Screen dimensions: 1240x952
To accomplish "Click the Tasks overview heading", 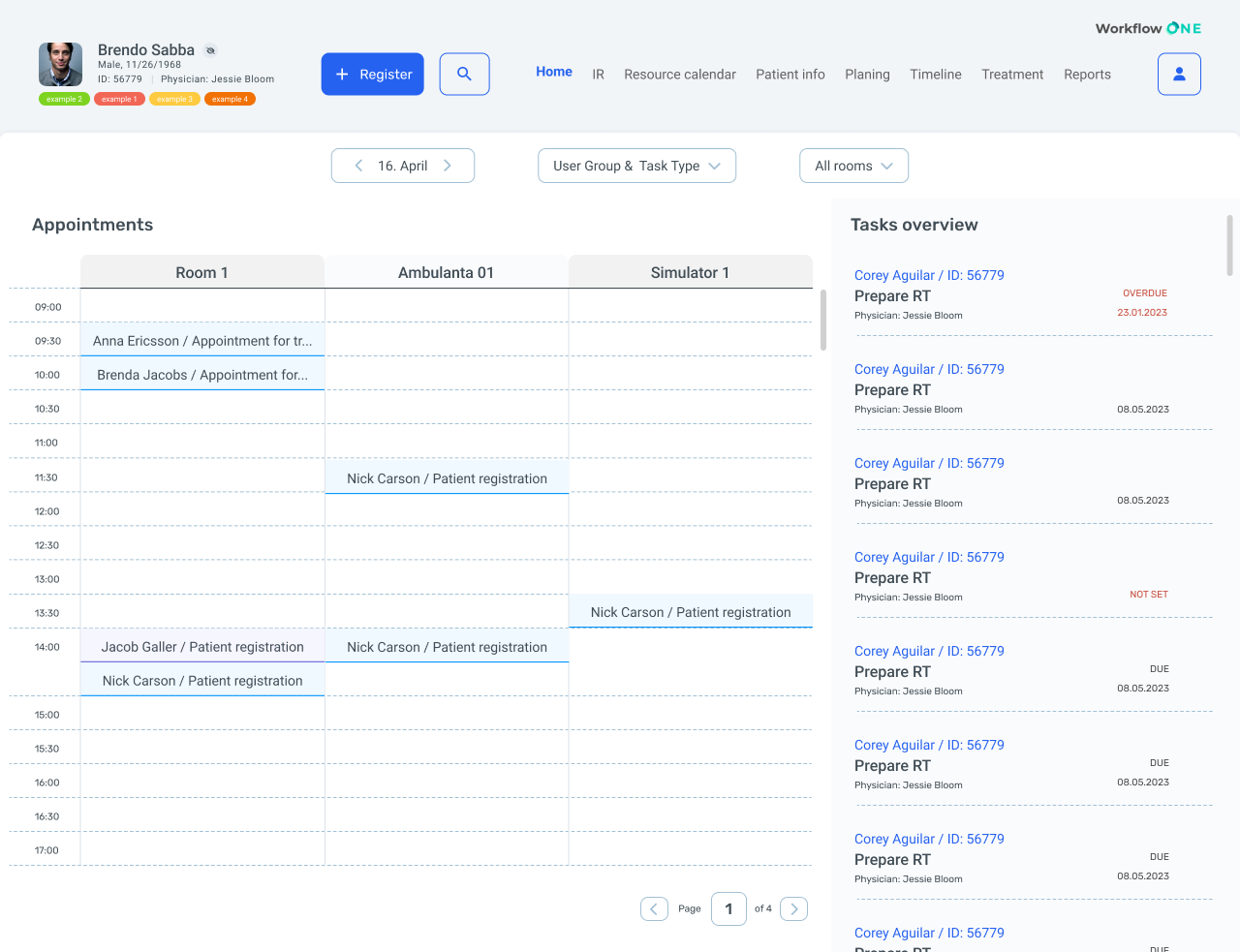I will click(914, 225).
